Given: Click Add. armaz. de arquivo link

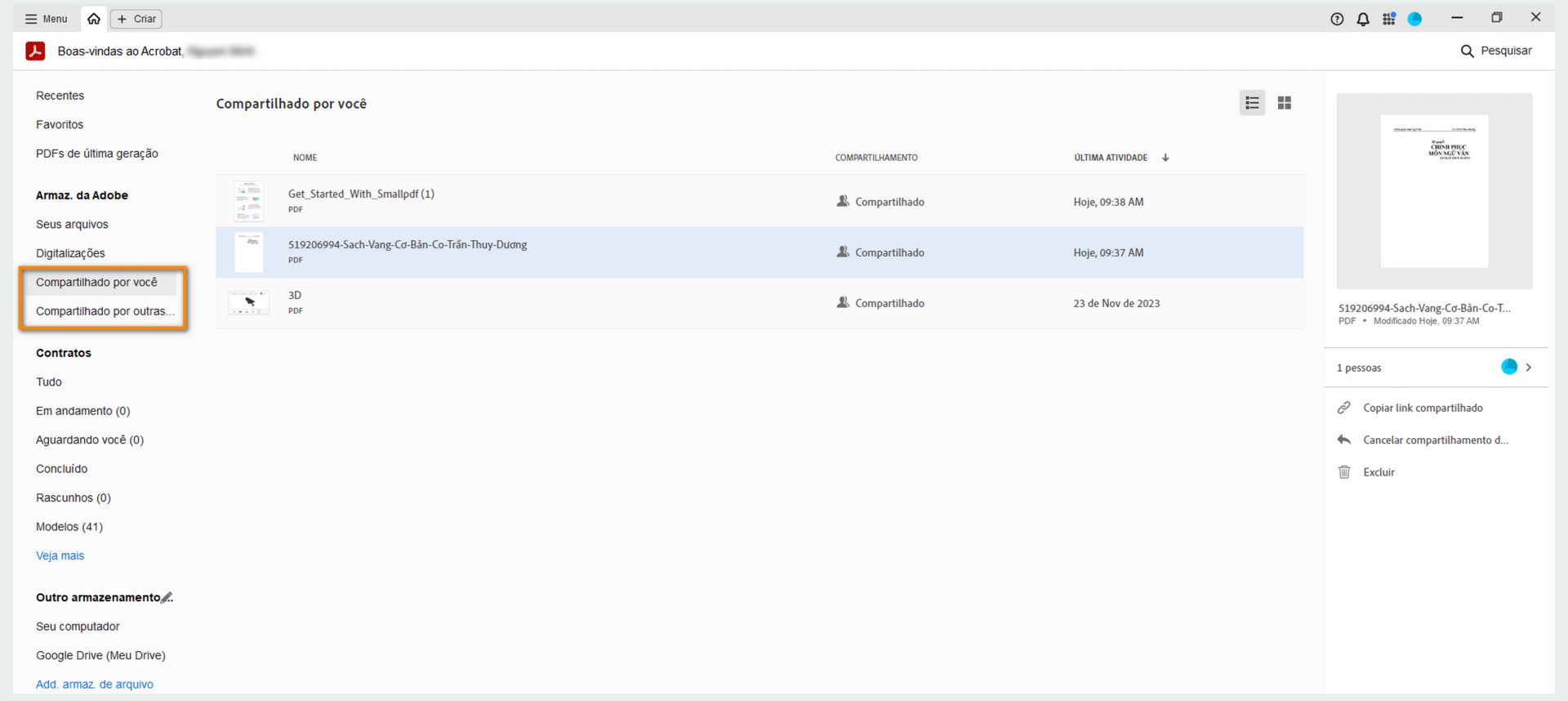Looking at the screenshot, I should coord(95,685).
